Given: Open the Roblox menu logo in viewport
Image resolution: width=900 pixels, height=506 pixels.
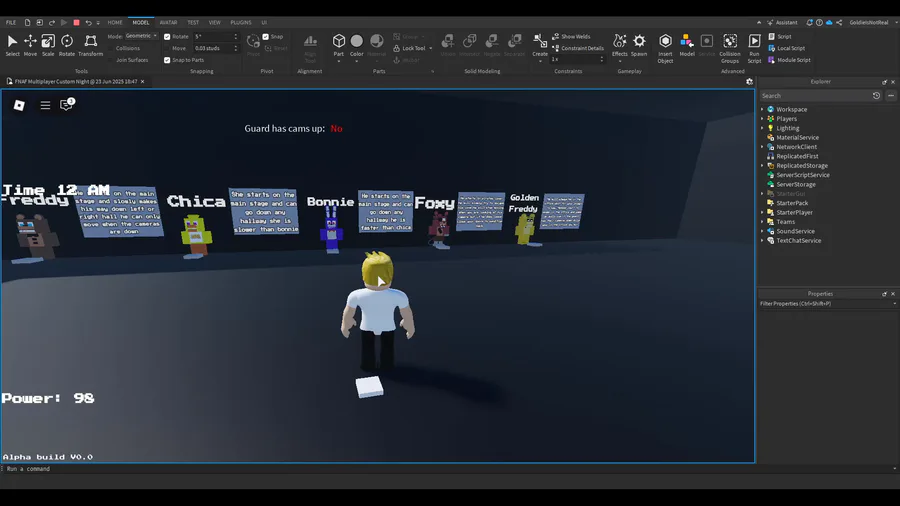Looking at the screenshot, I should coord(19,105).
